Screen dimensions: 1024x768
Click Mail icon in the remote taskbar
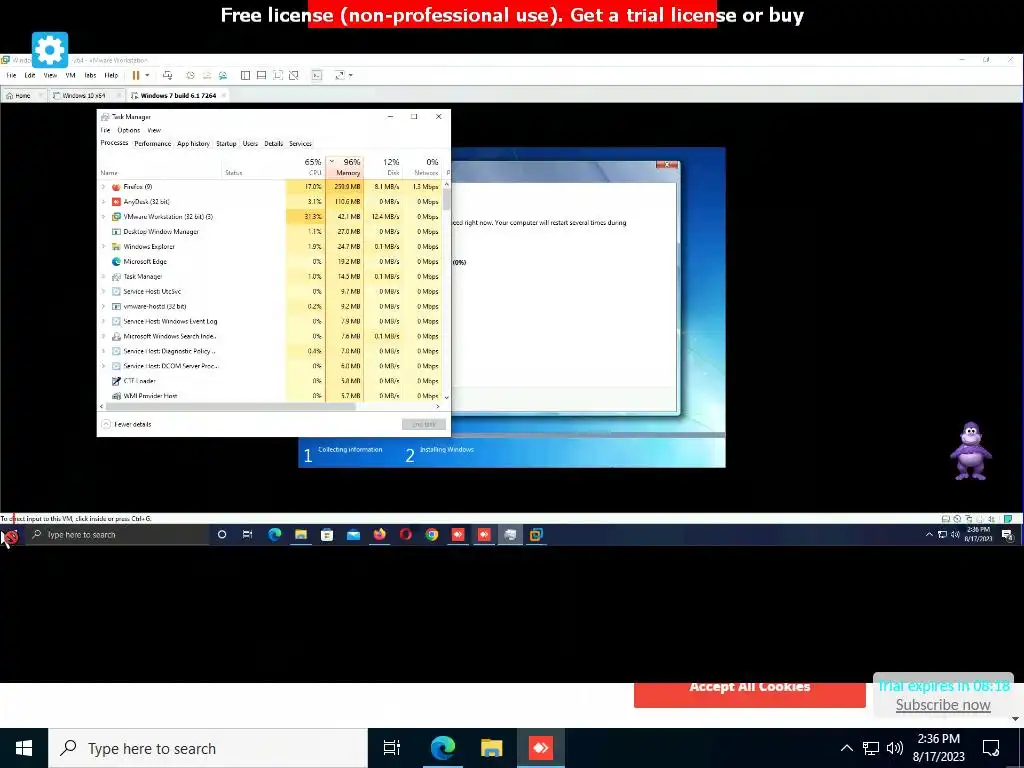(x=353, y=535)
